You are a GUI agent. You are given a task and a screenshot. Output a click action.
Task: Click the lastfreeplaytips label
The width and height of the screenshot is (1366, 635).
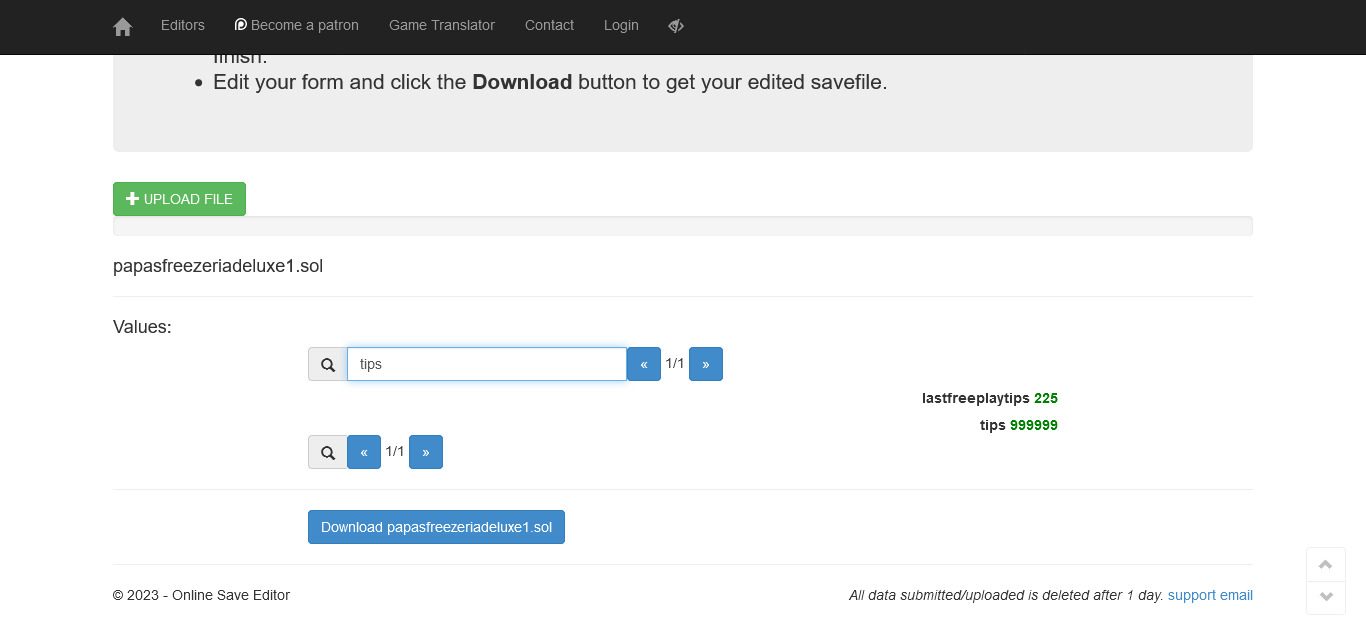coord(976,398)
